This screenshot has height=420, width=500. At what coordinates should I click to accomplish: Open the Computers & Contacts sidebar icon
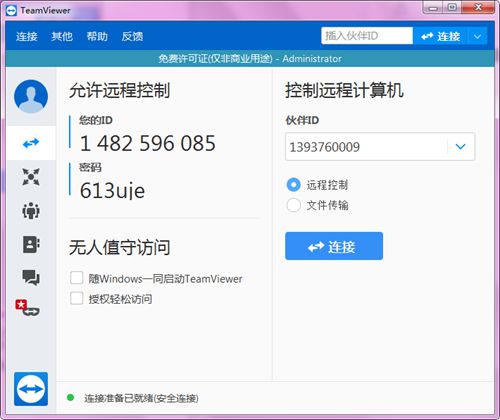coord(31,244)
